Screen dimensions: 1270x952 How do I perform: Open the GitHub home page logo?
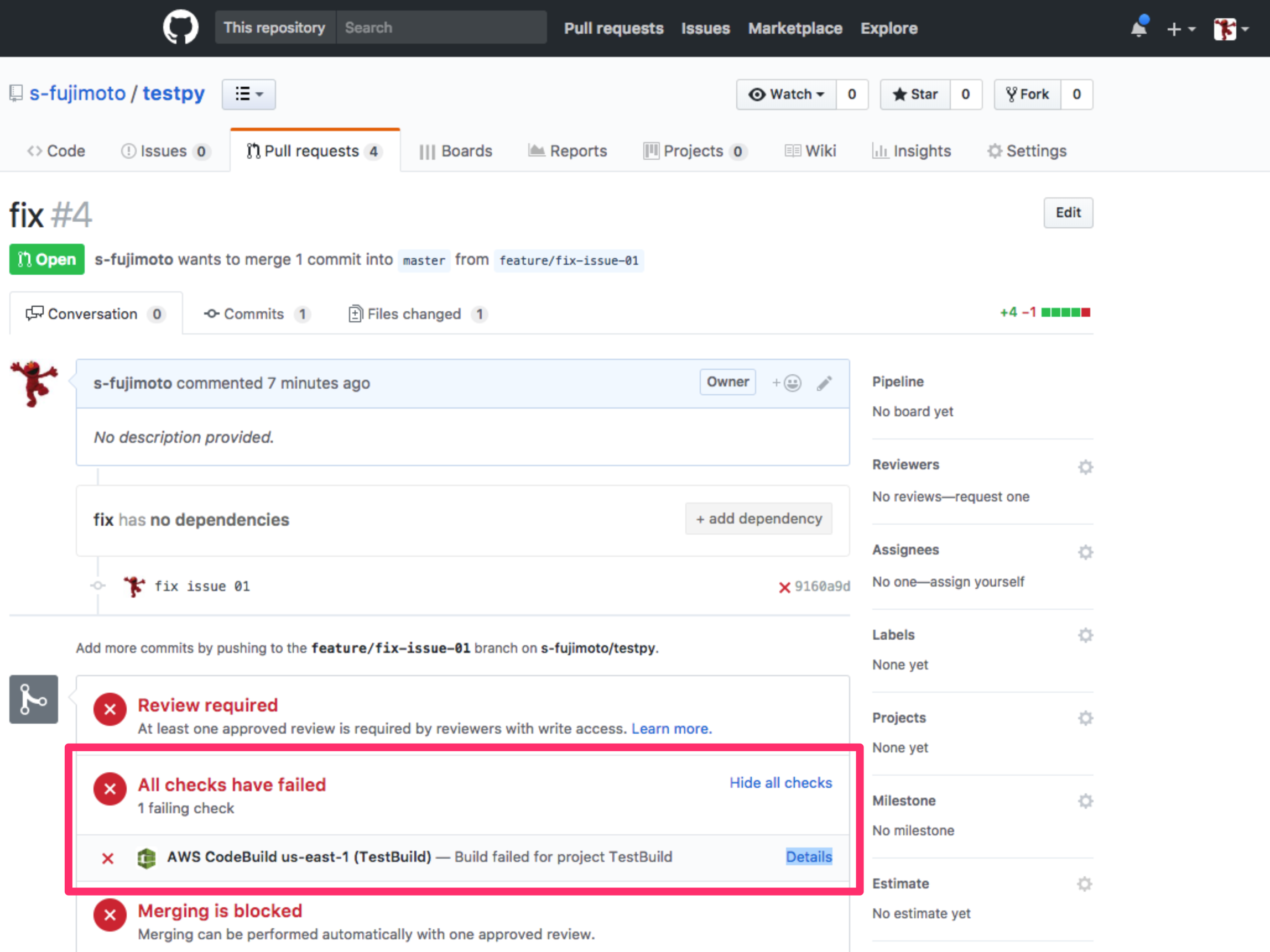(180, 27)
